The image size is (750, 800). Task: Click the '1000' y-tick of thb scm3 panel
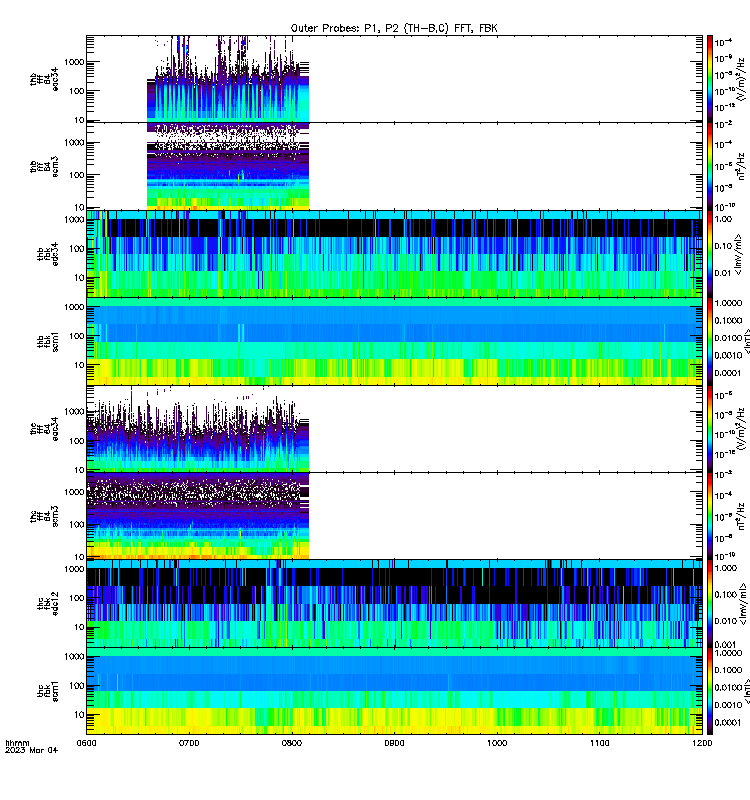point(74,142)
